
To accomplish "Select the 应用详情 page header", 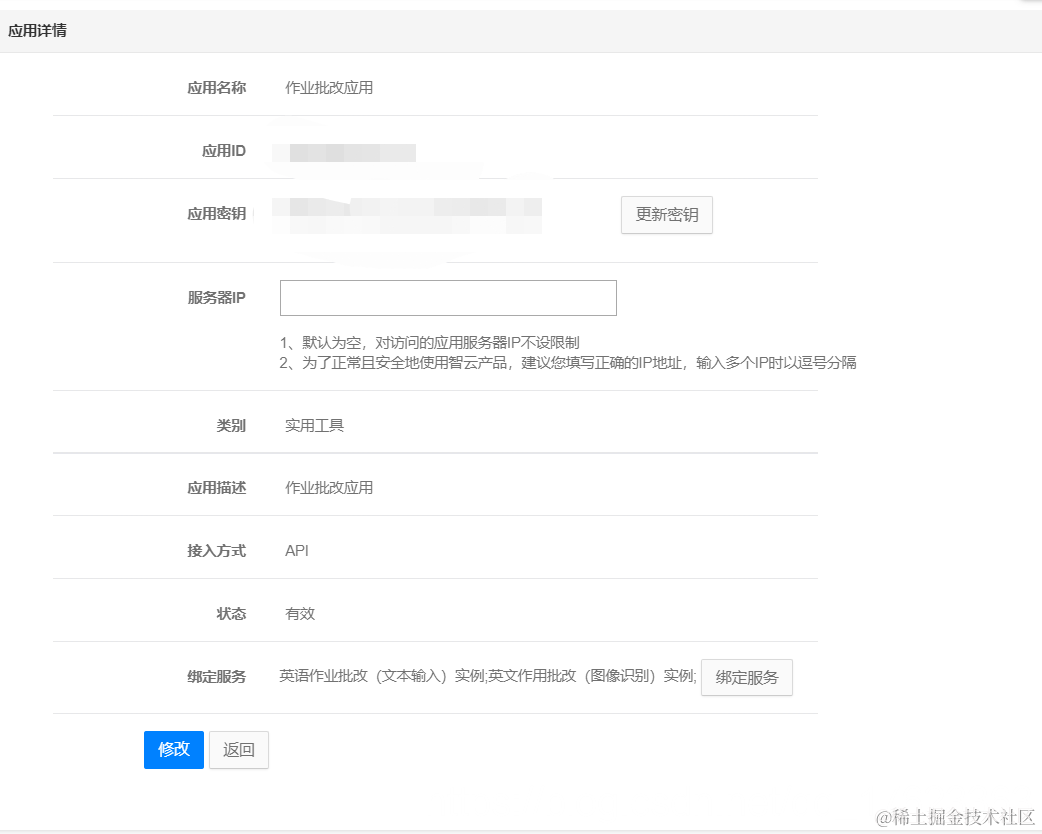I will tap(38, 31).
